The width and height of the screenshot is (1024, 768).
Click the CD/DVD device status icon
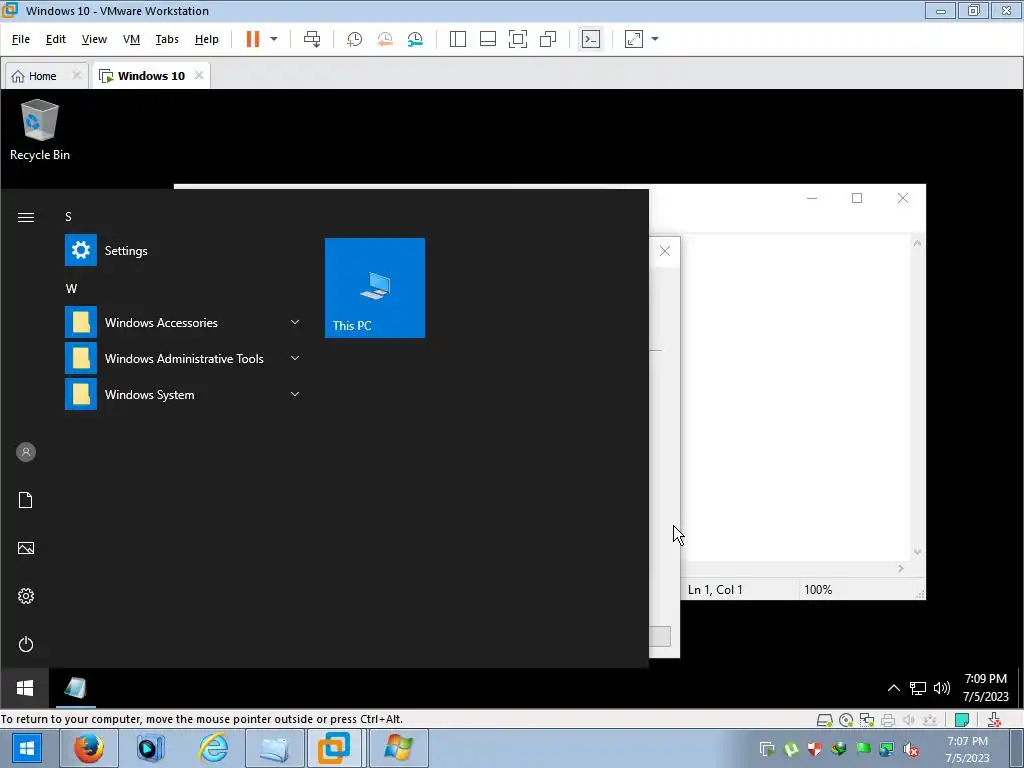click(x=846, y=720)
